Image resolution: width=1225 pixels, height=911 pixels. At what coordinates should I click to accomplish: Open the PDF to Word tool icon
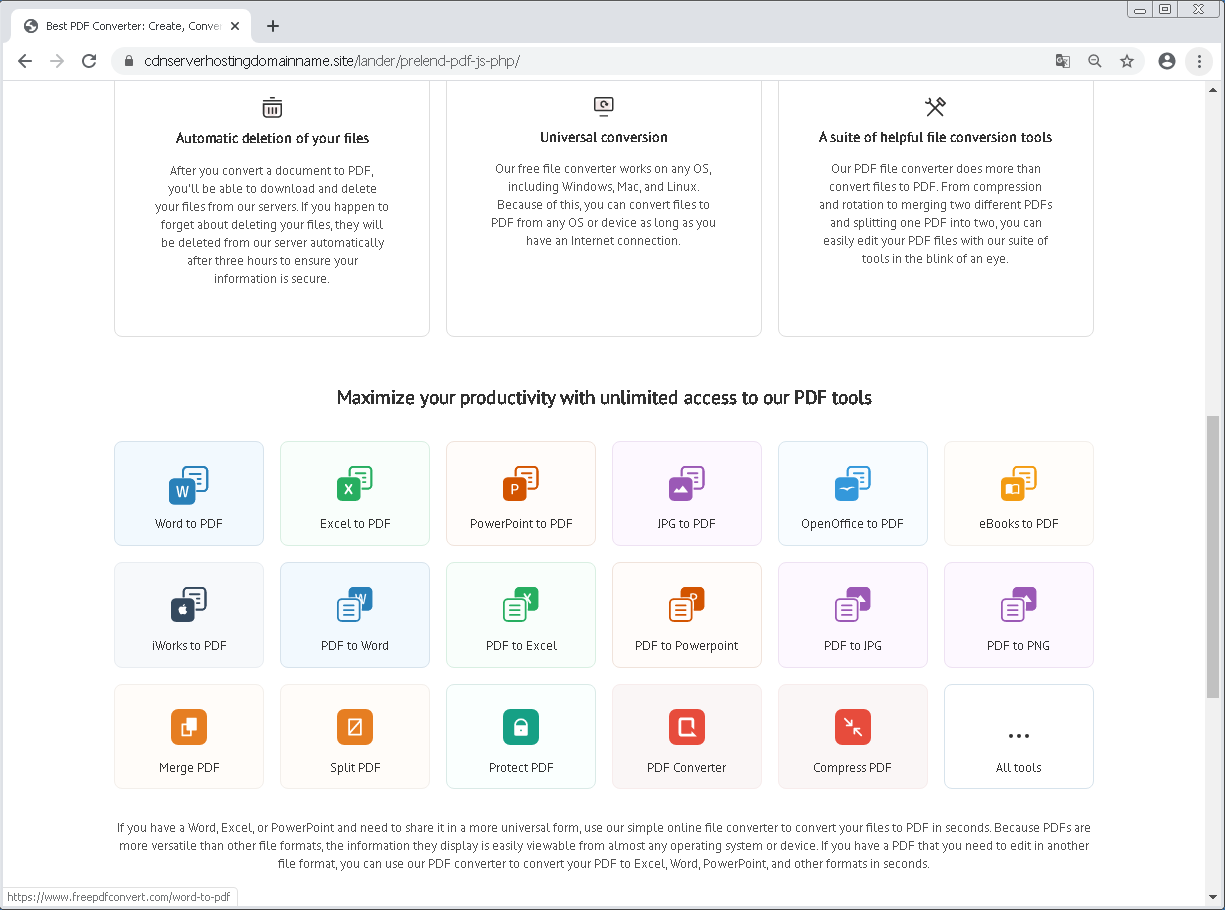click(x=355, y=605)
